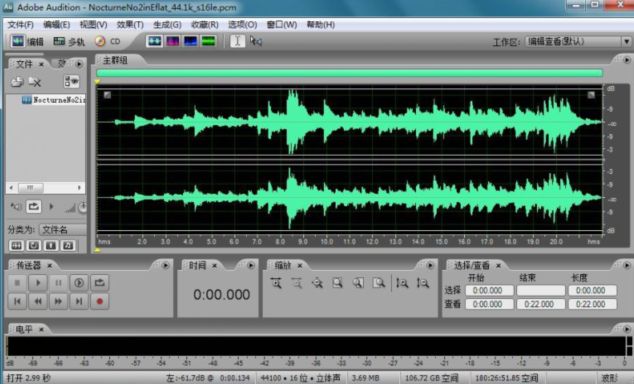
Task: Open the 视图(V) menu
Action: click(x=93, y=25)
